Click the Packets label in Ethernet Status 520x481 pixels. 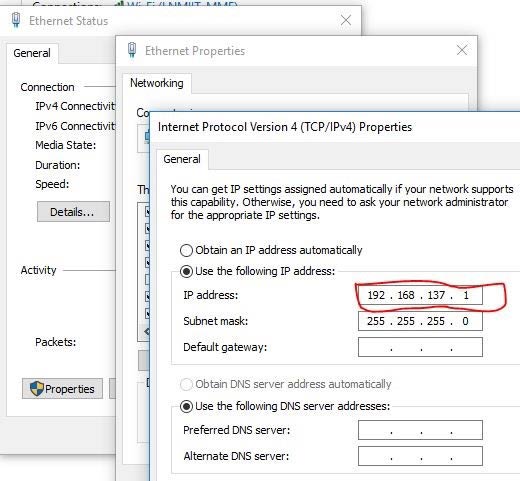[x=56, y=342]
